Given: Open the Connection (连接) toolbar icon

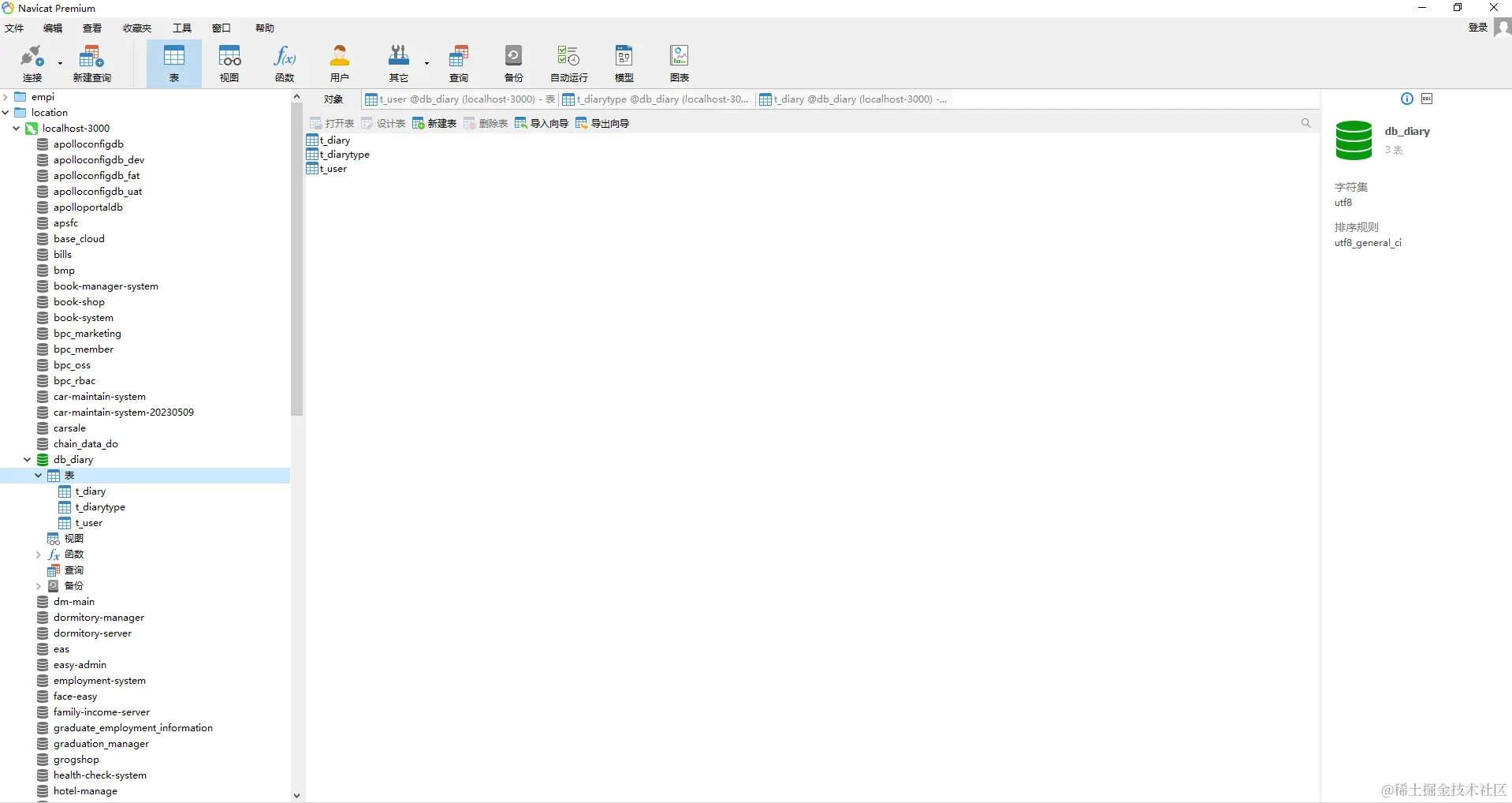Looking at the screenshot, I should 32,63.
